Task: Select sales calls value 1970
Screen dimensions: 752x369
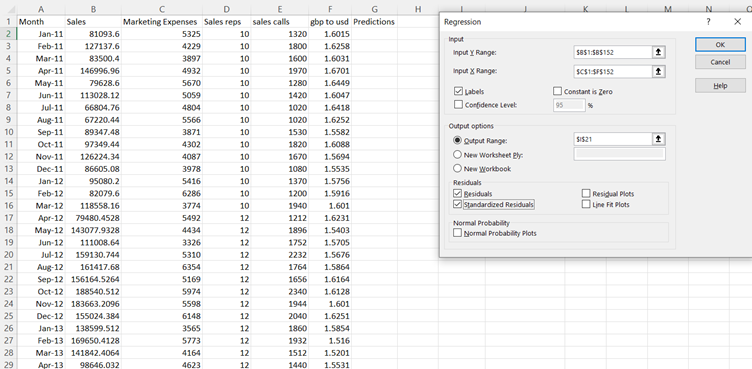Action: point(280,71)
